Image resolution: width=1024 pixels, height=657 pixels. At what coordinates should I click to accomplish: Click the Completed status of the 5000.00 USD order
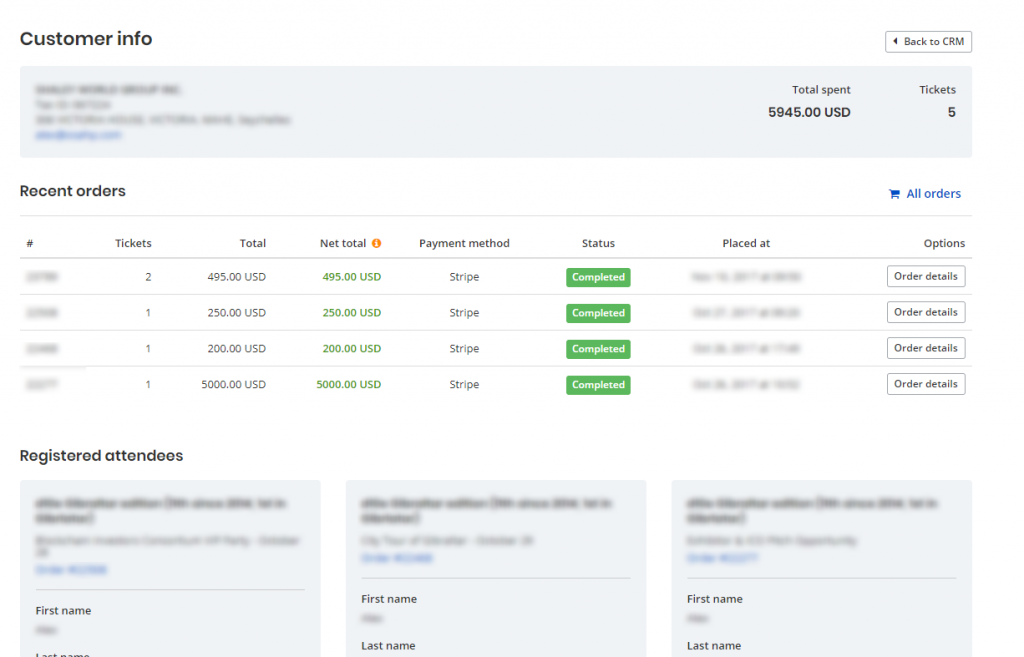(x=598, y=385)
